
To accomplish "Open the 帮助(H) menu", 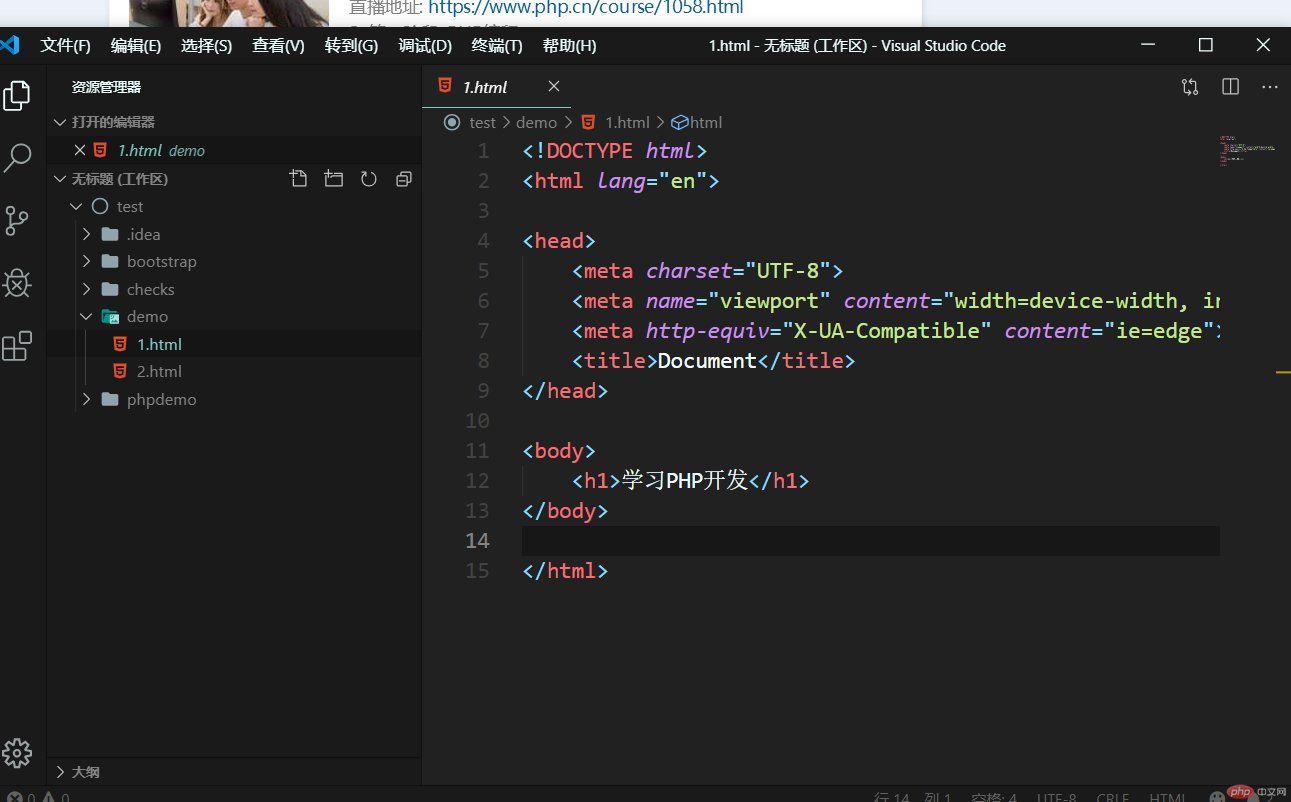I will [570, 46].
